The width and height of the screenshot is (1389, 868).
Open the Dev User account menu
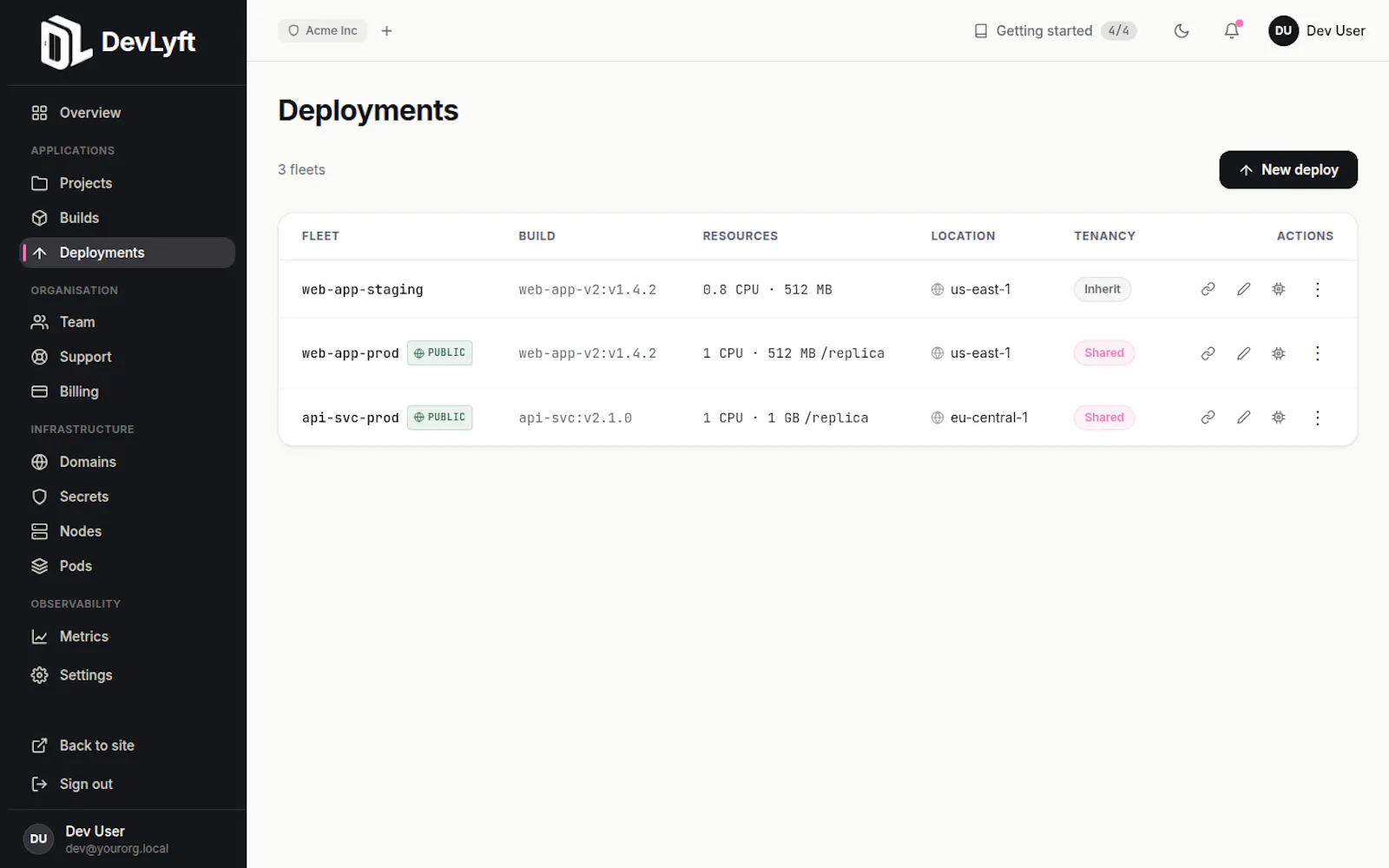(1317, 30)
